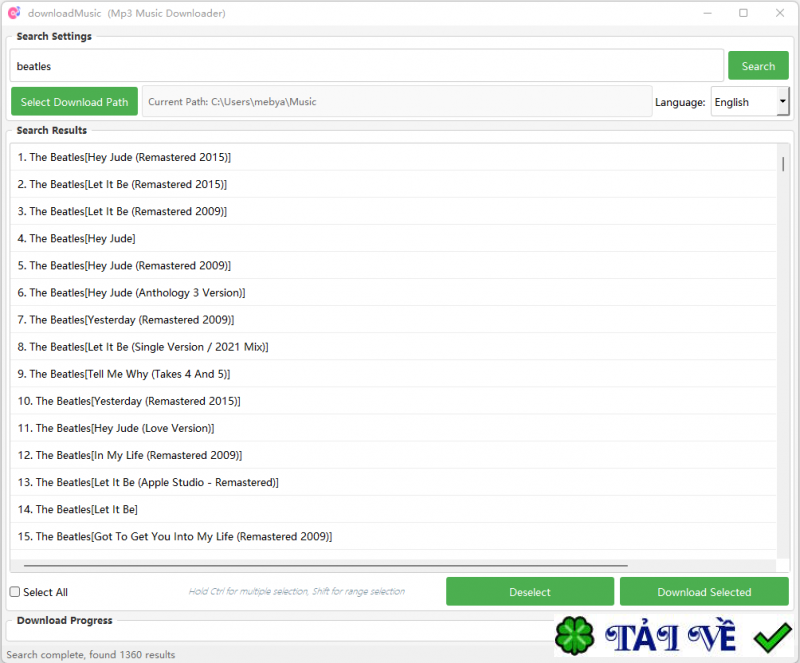Select result 3 Let It Be (Remastered 2009)
The width and height of the screenshot is (800, 663).
click(x=393, y=211)
